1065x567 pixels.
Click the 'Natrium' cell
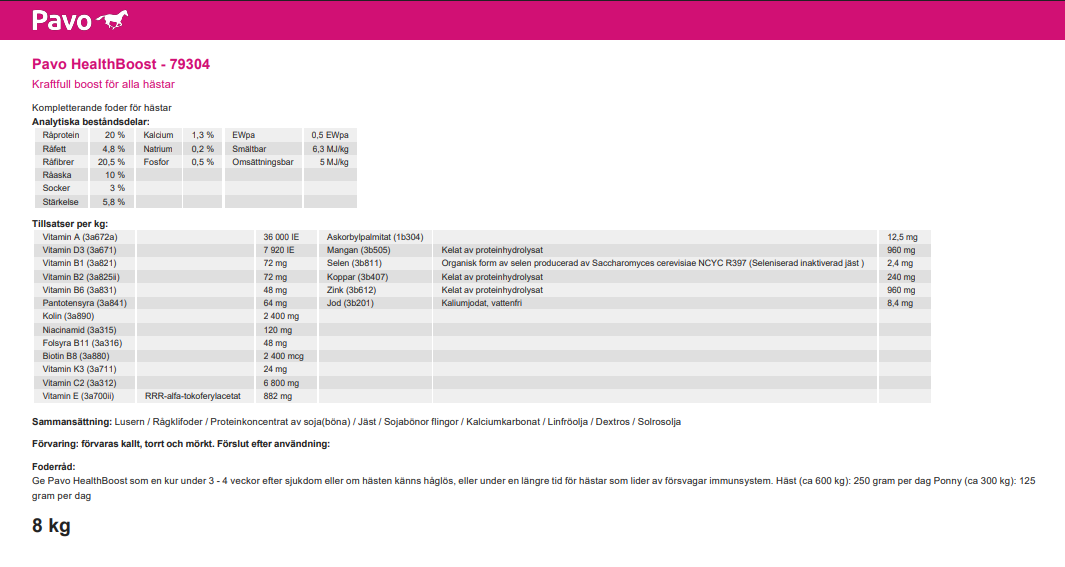[158, 149]
